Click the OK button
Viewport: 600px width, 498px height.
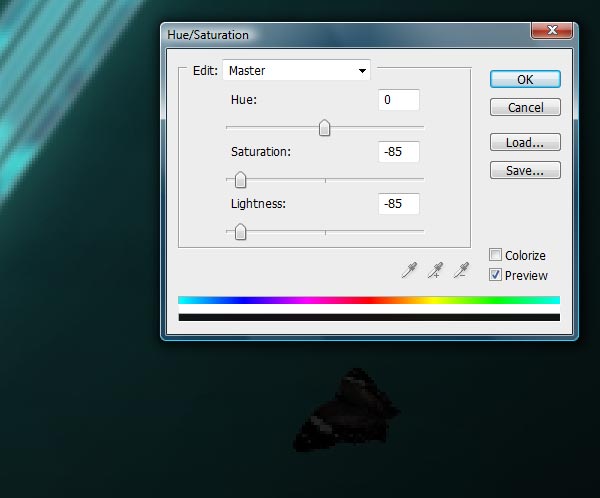[x=525, y=79]
